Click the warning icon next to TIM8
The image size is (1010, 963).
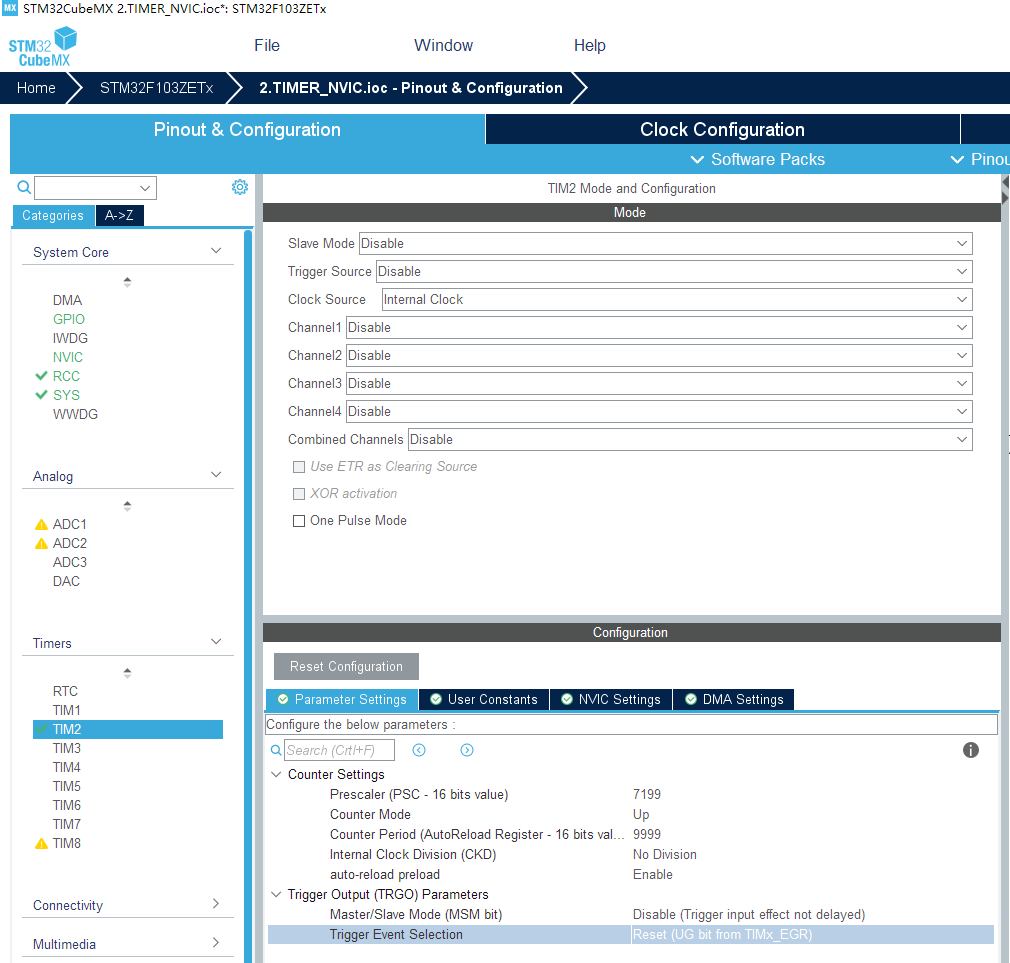[x=41, y=843]
